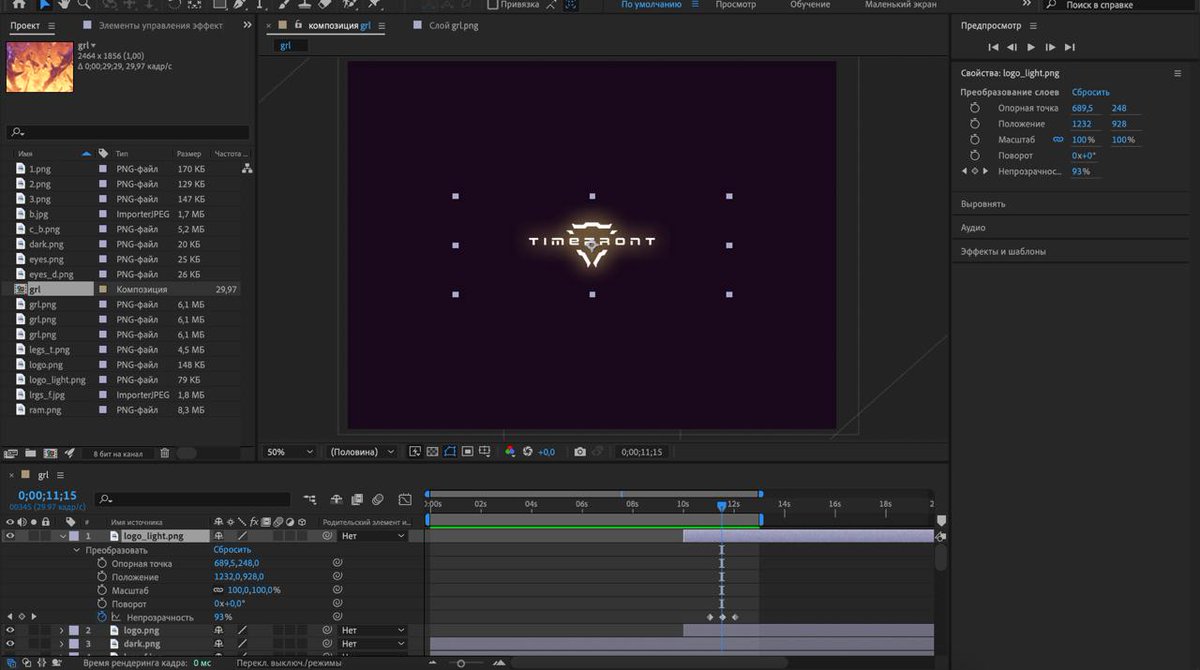Expand the dark.png layer in the timeline
Viewport: 1200px width, 670px height.
tap(61, 644)
